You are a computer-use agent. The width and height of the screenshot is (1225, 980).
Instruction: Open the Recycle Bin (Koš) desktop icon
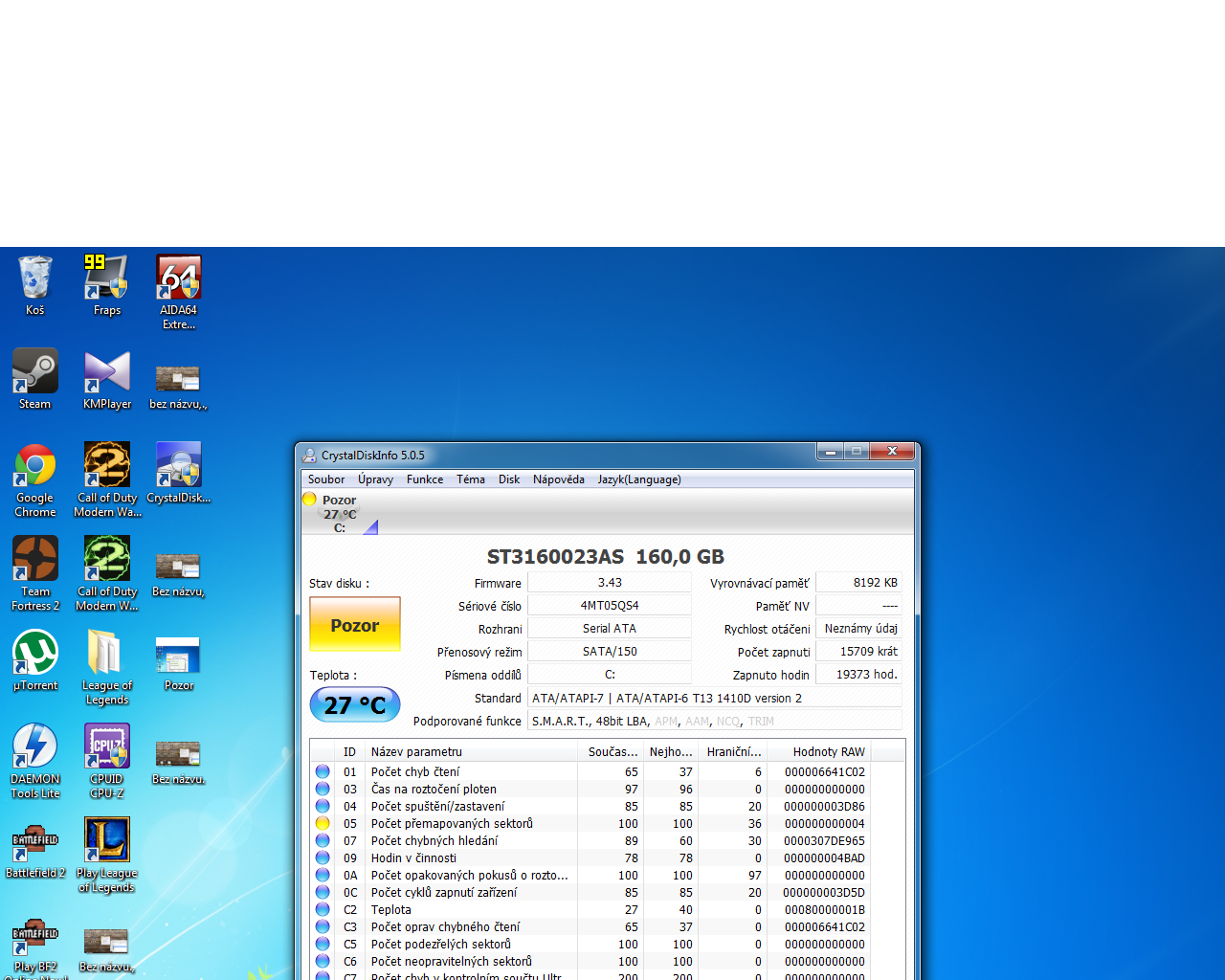tap(35, 284)
